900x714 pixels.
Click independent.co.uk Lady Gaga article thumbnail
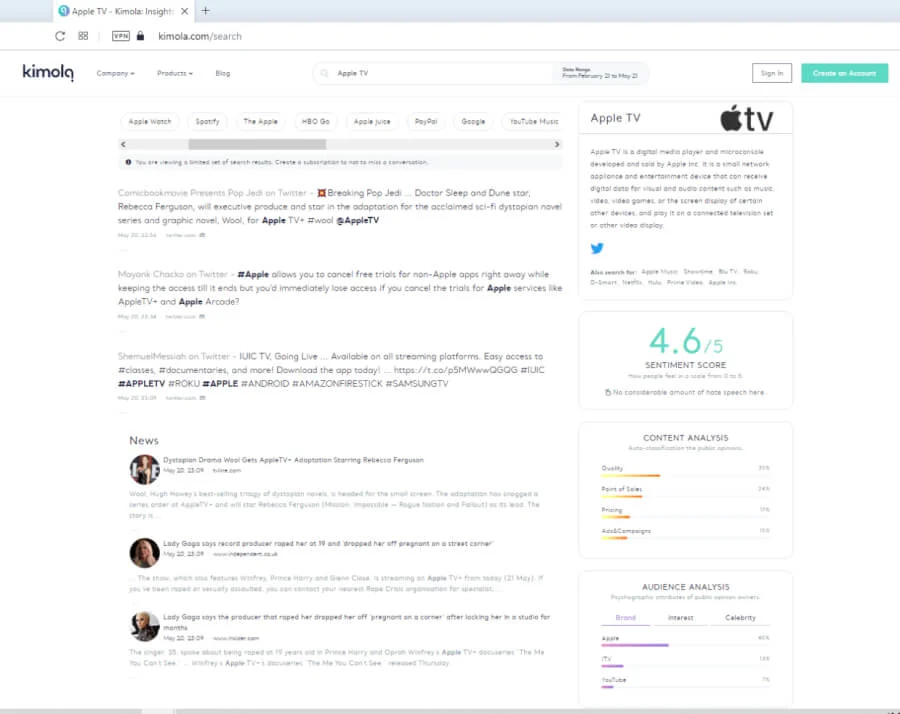click(144, 553)
